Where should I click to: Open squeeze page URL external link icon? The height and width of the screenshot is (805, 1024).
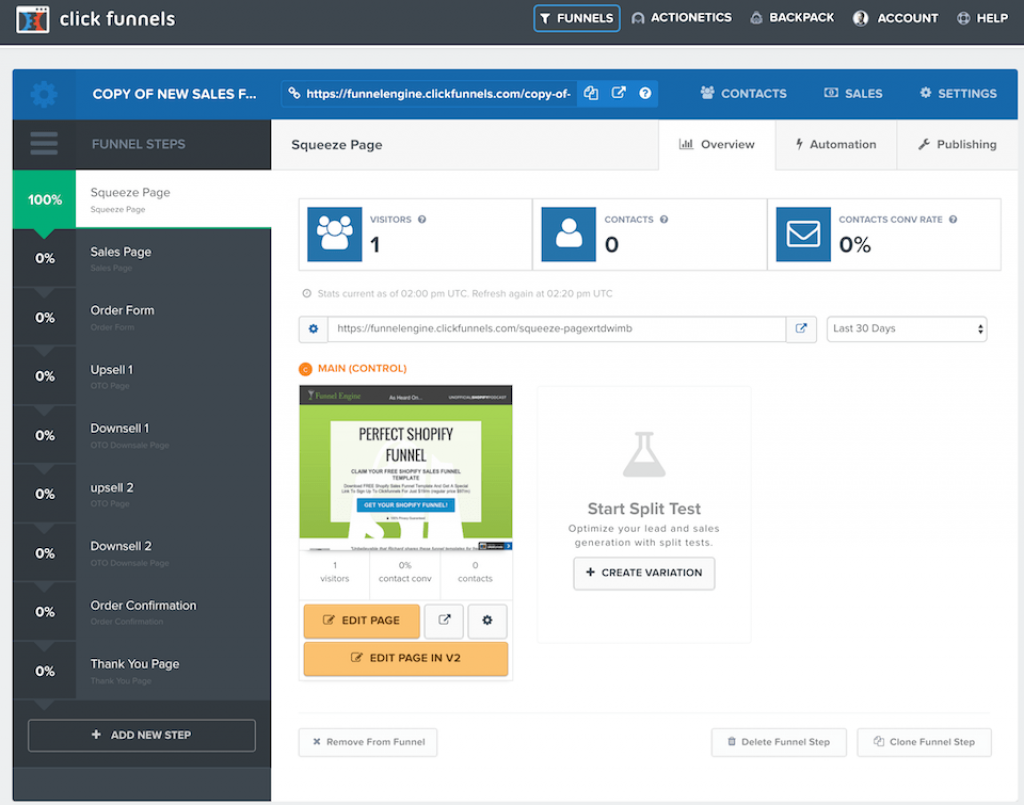(801, 329)
